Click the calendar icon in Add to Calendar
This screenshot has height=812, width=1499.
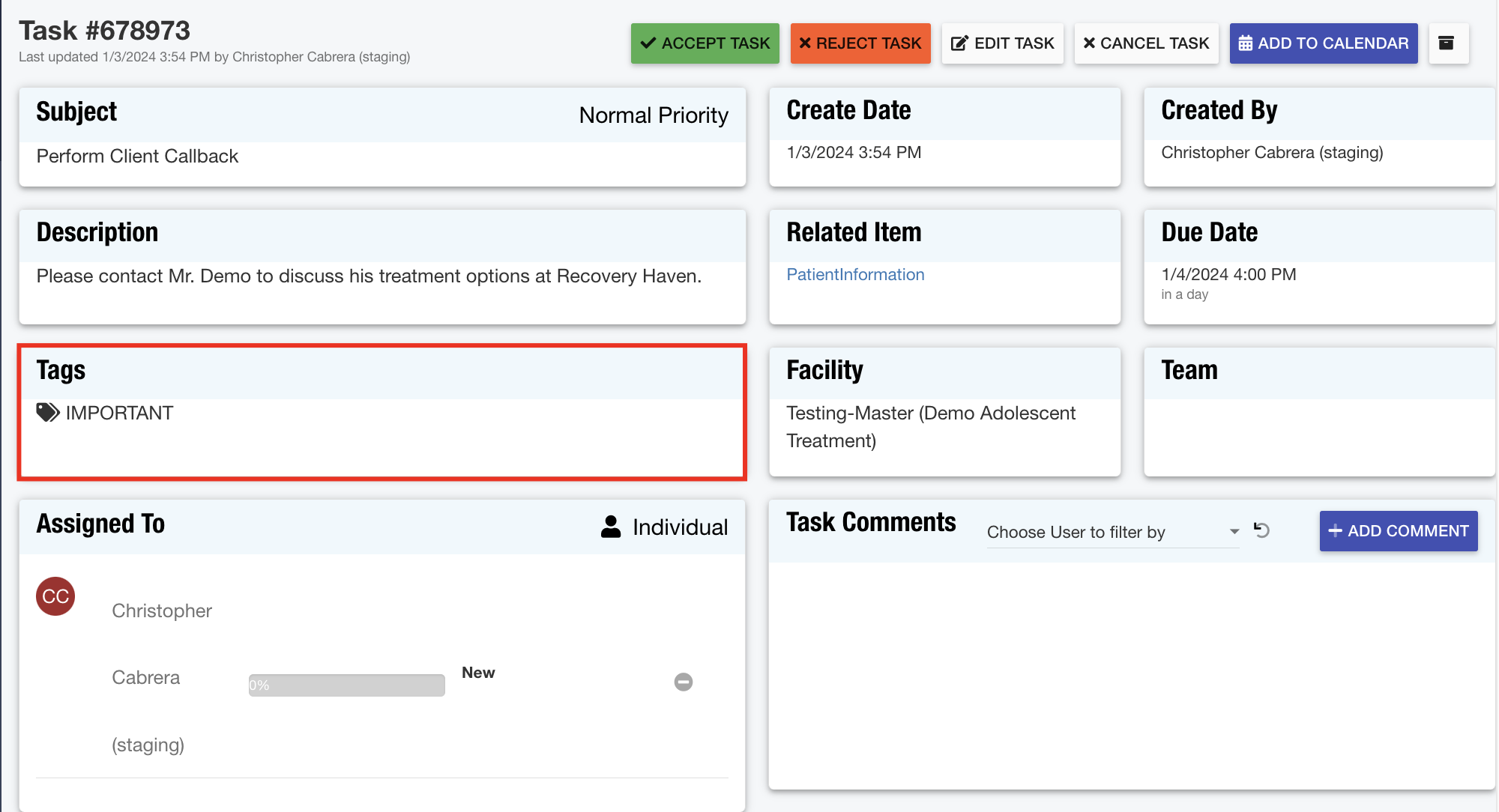pos(1245,43)
